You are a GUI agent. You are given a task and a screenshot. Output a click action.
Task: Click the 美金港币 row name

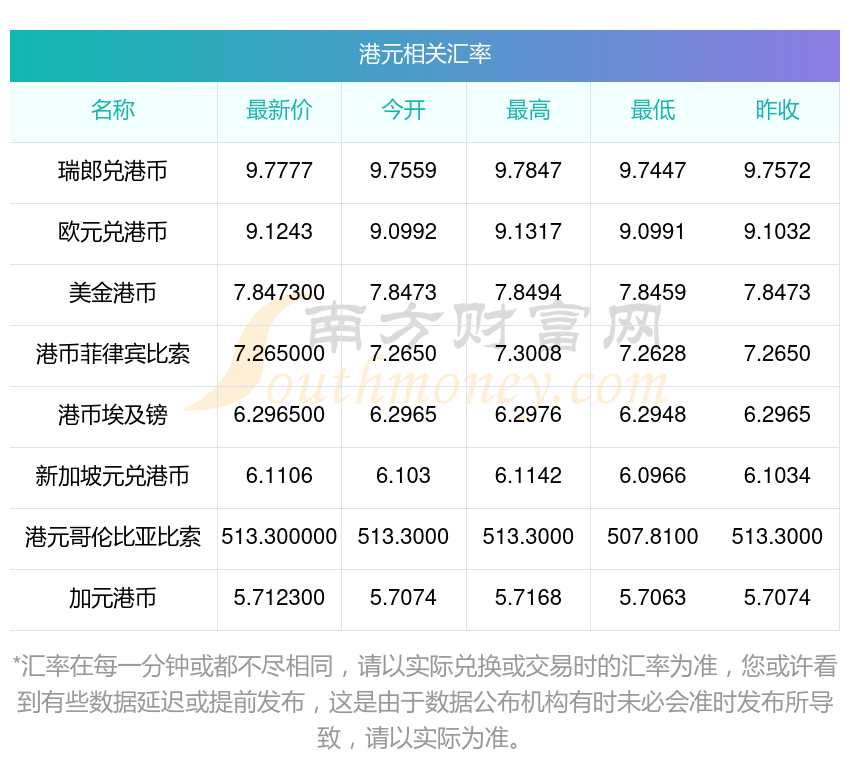pos(113,293)
